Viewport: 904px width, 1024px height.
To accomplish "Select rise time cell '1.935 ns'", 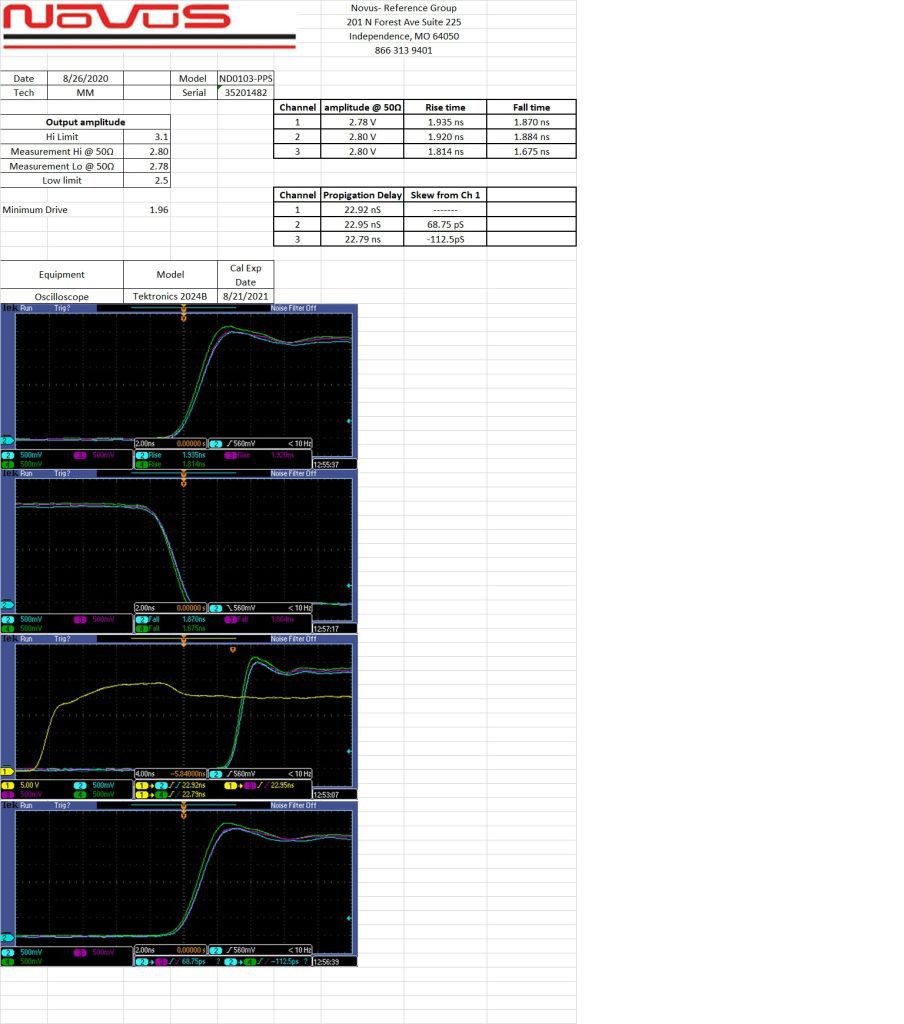I will [445, 122].
